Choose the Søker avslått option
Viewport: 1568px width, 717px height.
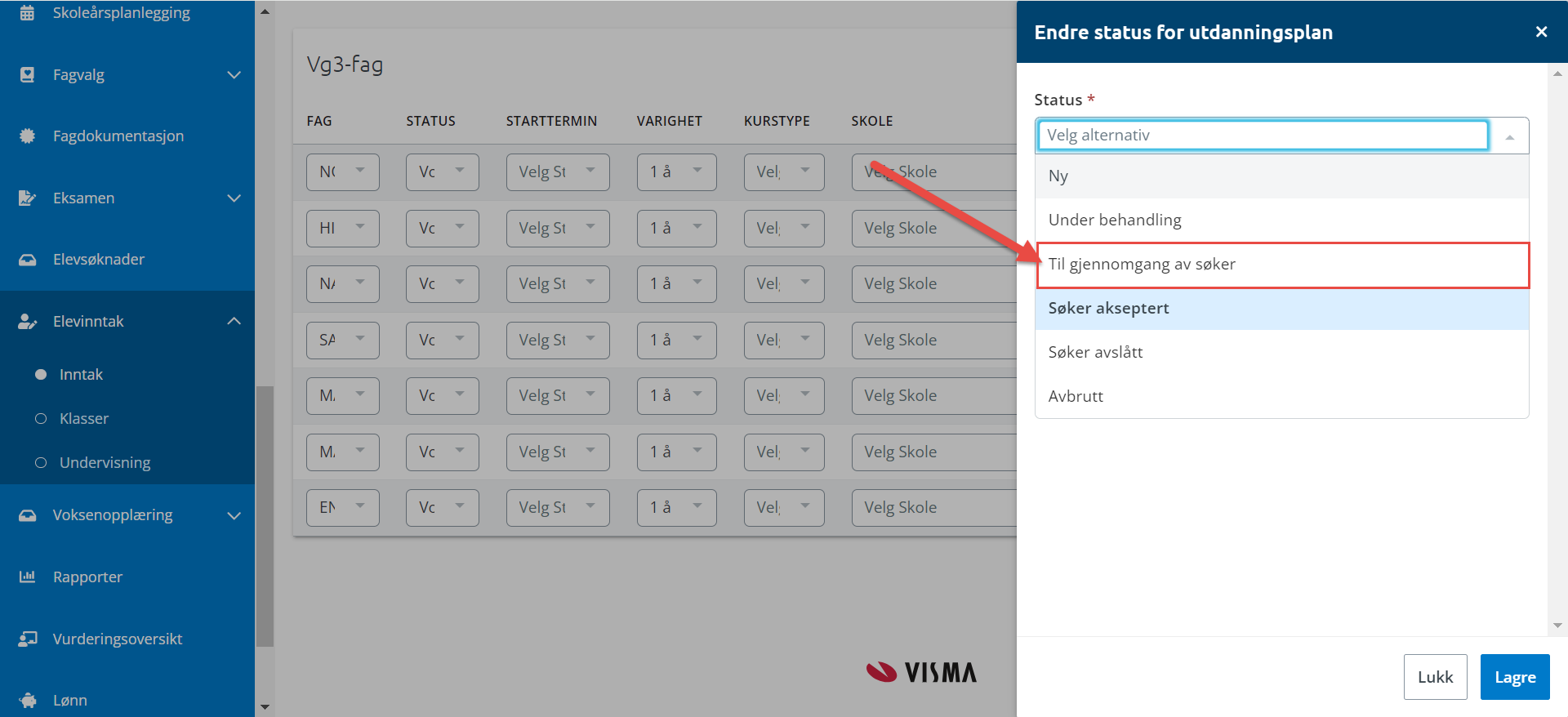[x=1281, y=353]
